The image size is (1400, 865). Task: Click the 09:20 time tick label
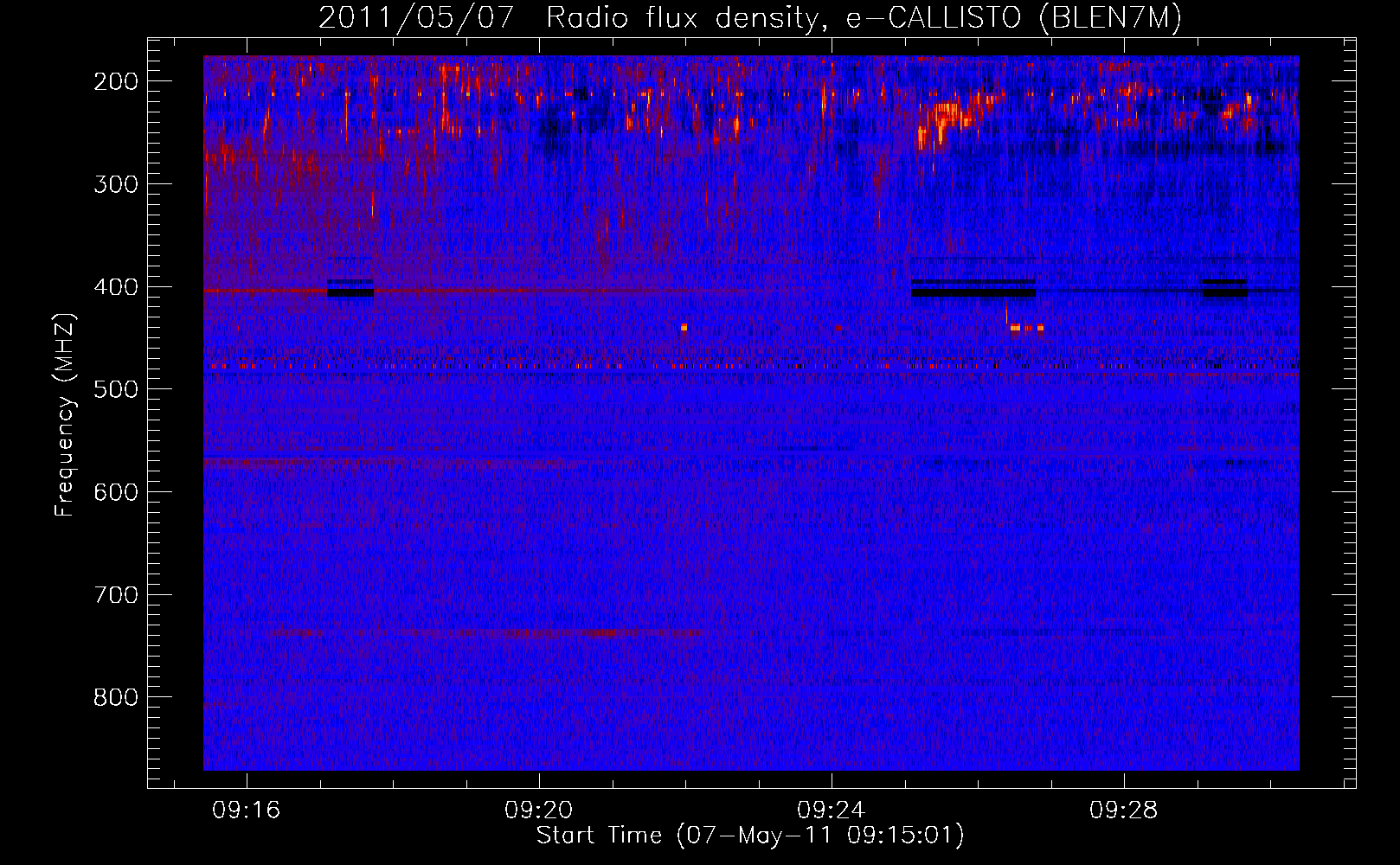pos(539,811)
